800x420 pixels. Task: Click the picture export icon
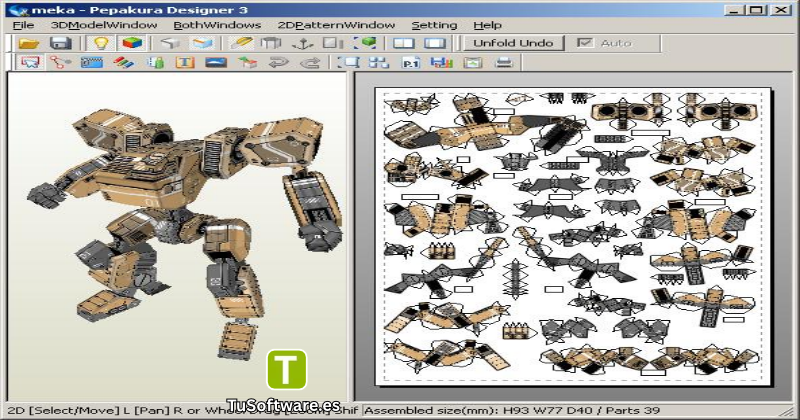point(473,63)
